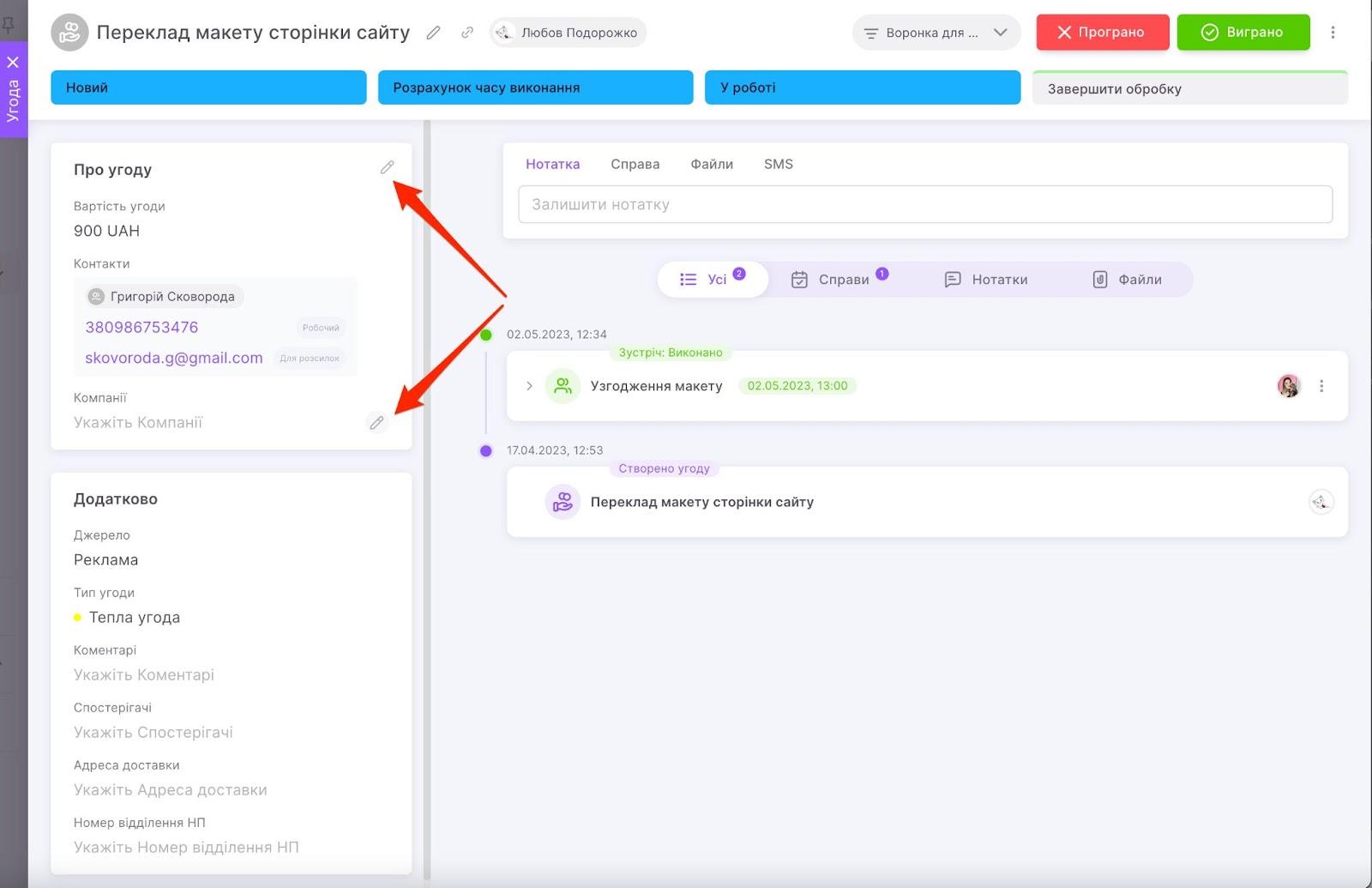Select the Розрахунок часу виконання stage

point(536,88)
